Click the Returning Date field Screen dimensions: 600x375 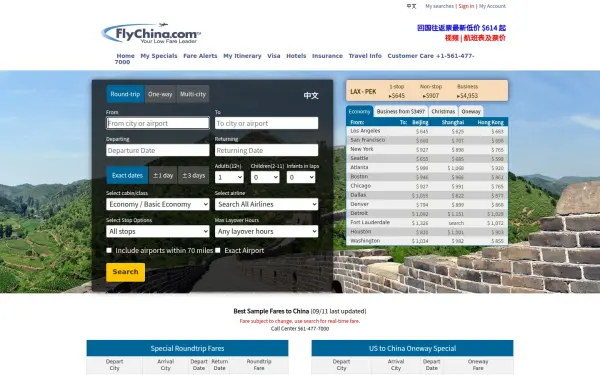[x=266, y=150]
